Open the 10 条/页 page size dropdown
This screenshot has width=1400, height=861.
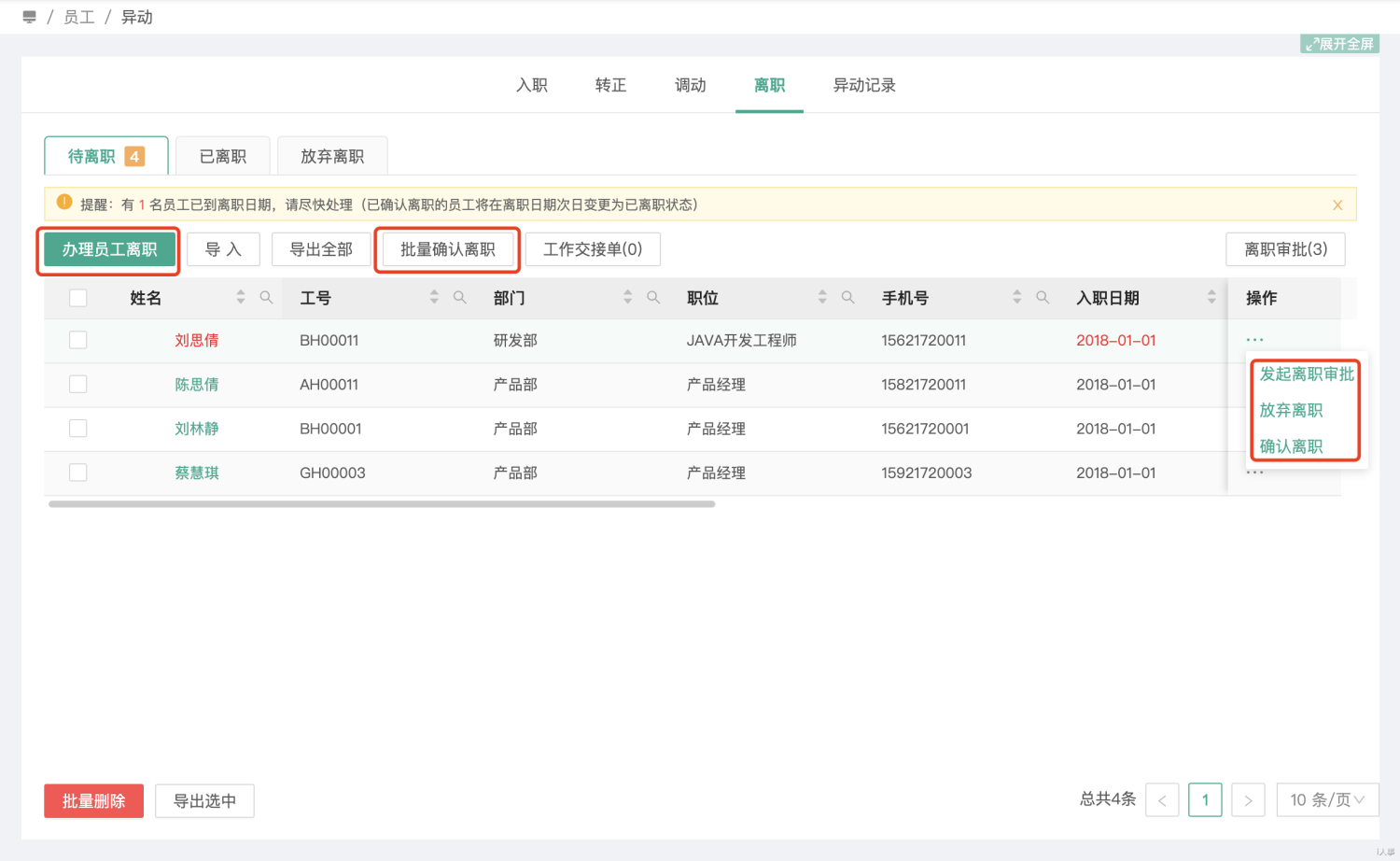1327,800
